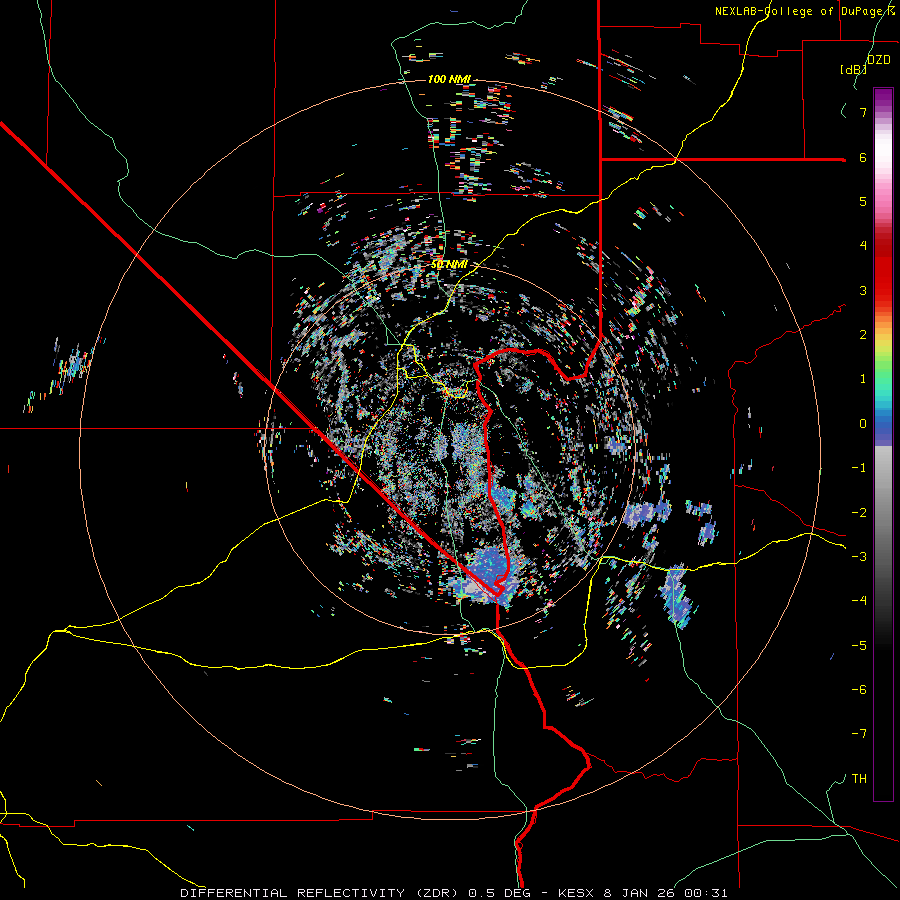This screenshot has width=900, height=900.
Task: Click the 0 value on color scale
Action: pos(863,424)
